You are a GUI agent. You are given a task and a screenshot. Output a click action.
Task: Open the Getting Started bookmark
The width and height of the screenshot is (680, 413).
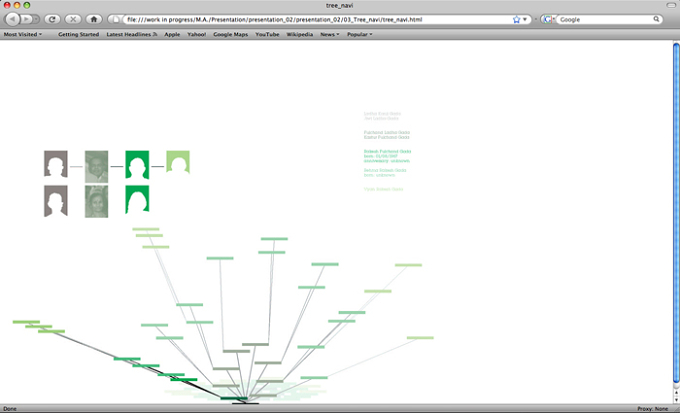click(x=78, y=34)
